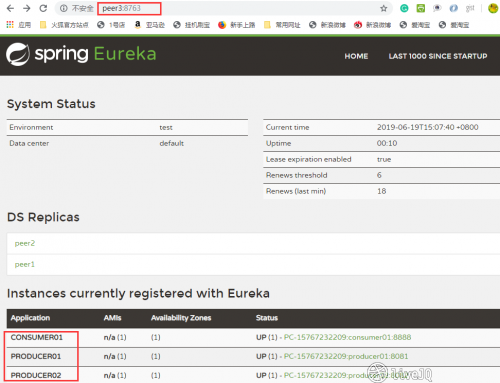This screenshot has height=383, width=500.
Task: Open the 1号店 bookmark
Action: point(111,25)
